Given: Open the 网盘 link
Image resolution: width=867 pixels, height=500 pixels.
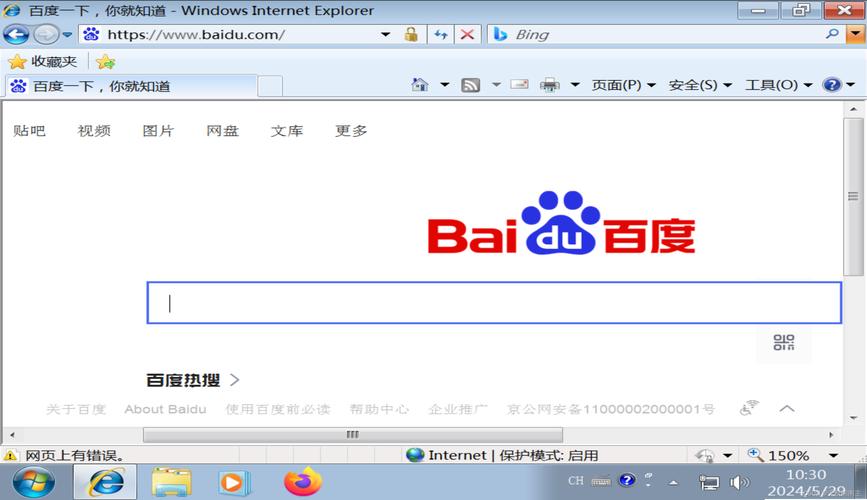Looking at the screenshot, I should [222, 131].
